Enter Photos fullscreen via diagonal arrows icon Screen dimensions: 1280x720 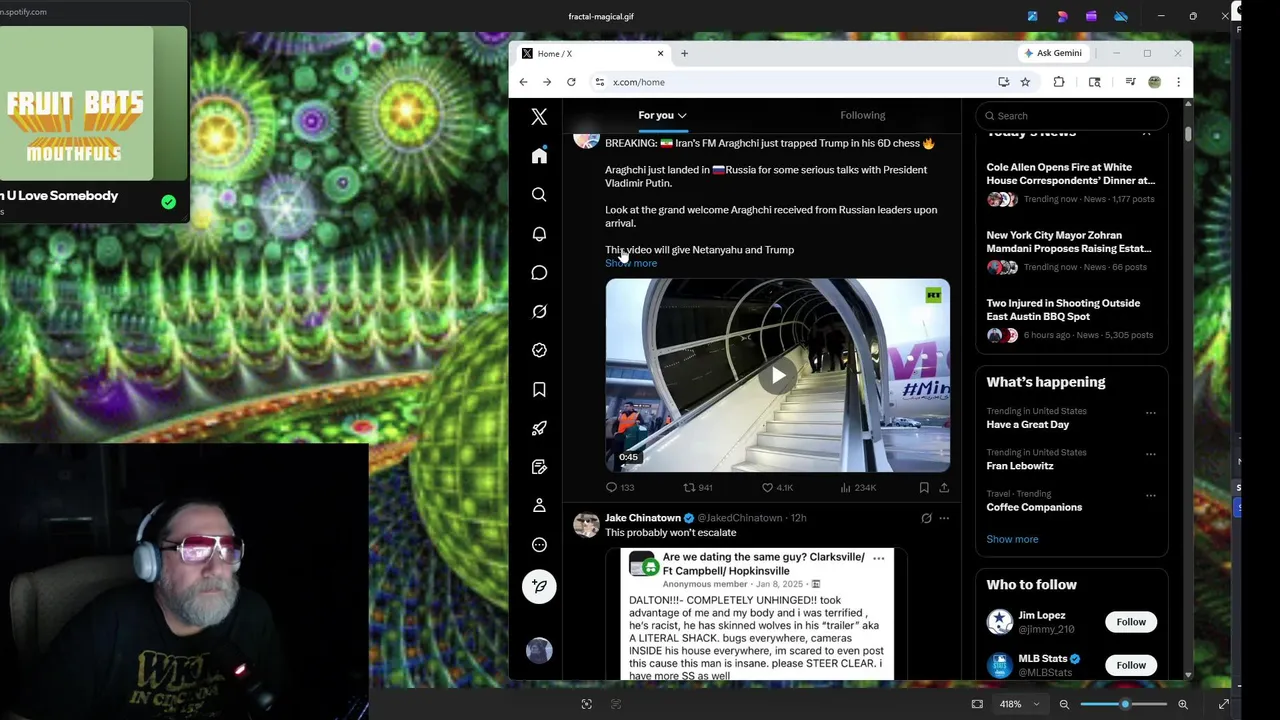(x=1223, y=704)
